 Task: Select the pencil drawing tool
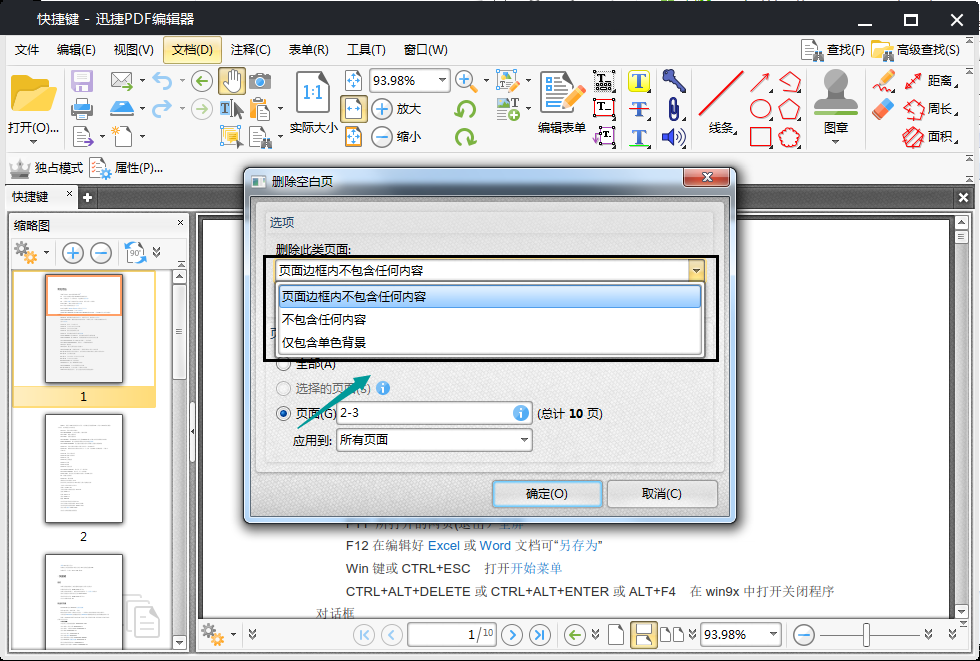click(884, 81)
